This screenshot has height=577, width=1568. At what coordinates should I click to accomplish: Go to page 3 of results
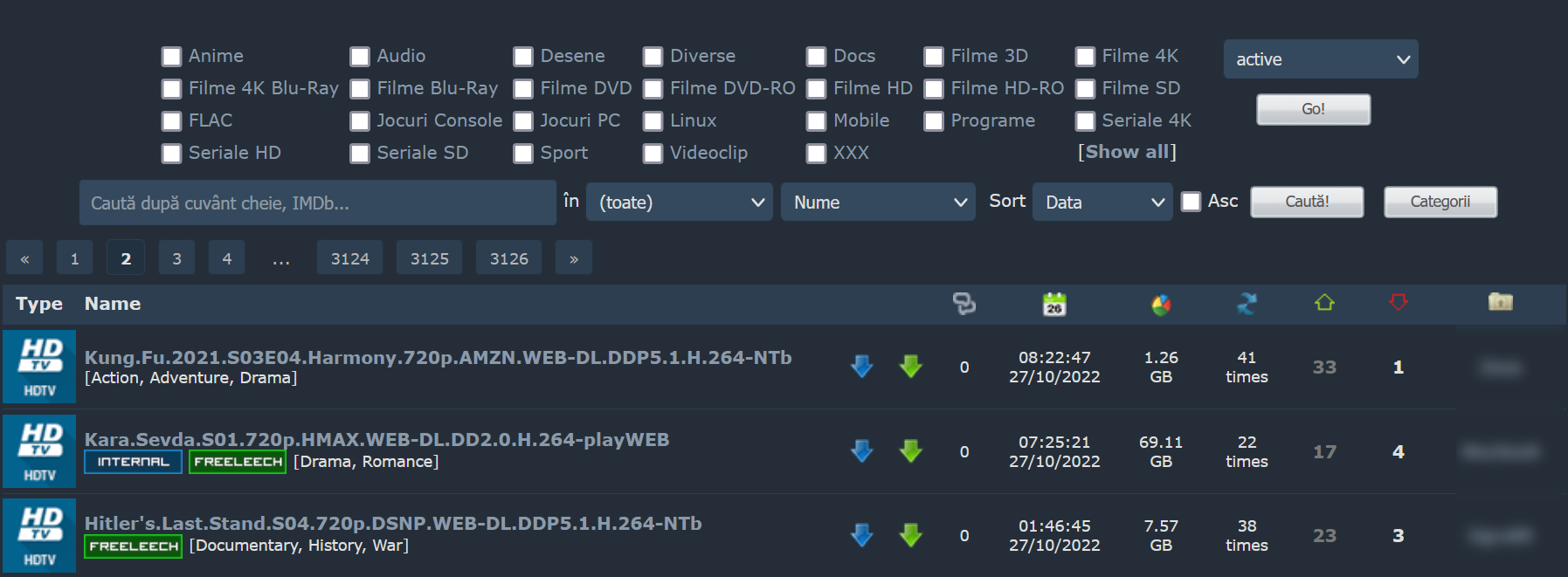pyautogui.click(x=177, y=258)
